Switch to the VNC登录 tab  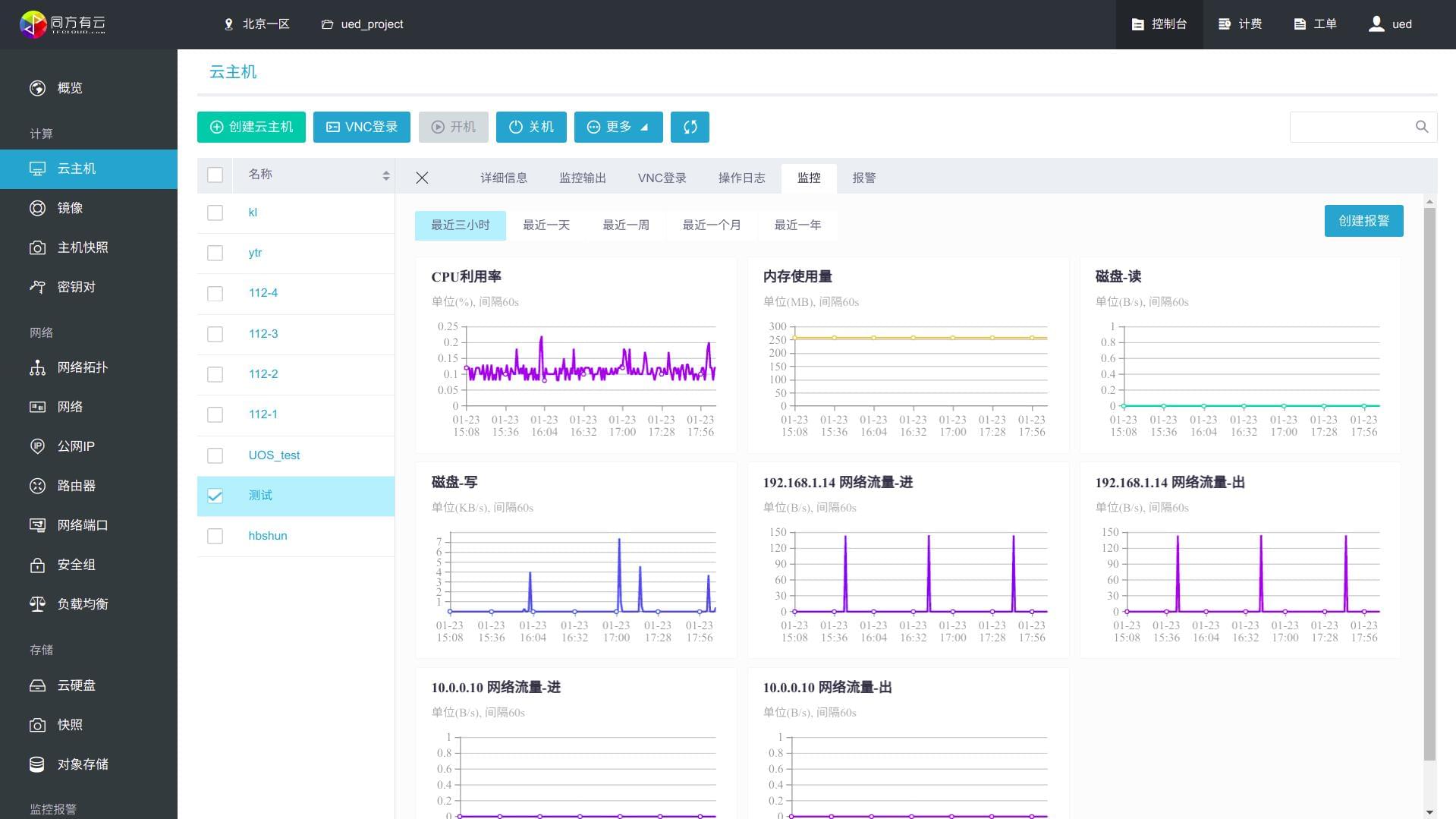[x=662, y=178]
